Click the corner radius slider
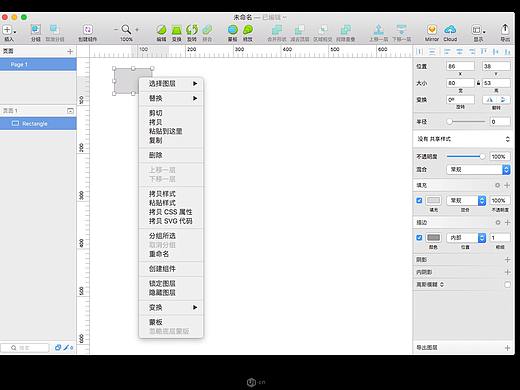Viewport: 520px width, 390px height. [x=466, y=122]
